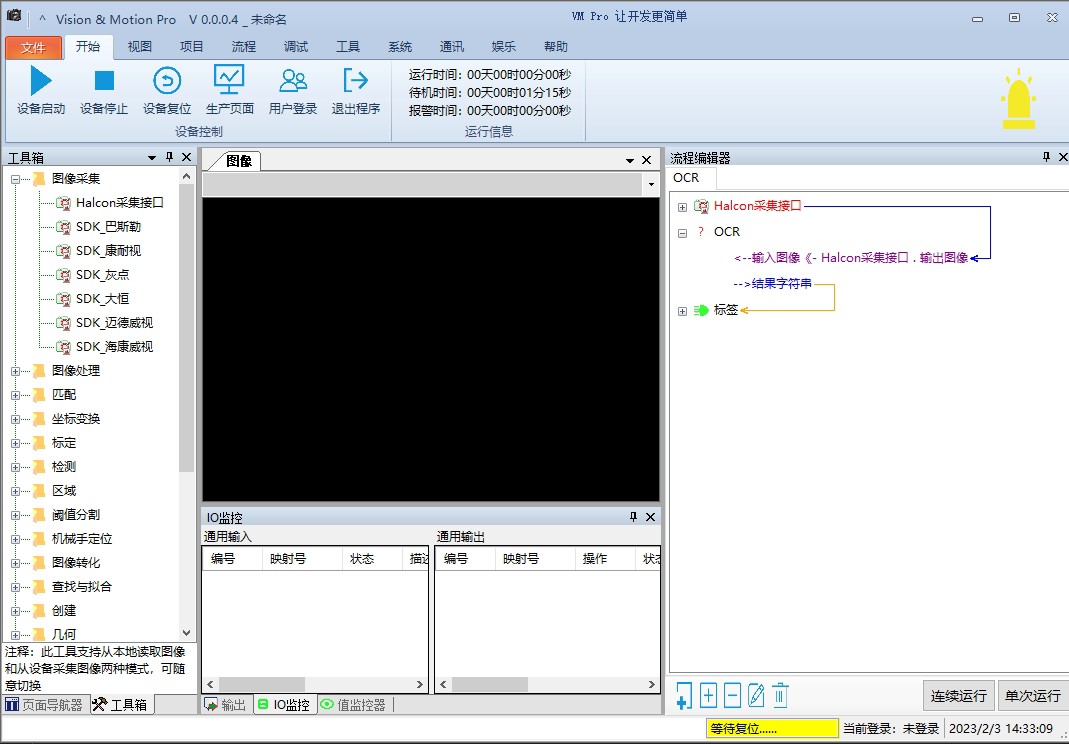Pin the 流程编辑器 panel
1069x744 pixels.
coord(1047,158)
